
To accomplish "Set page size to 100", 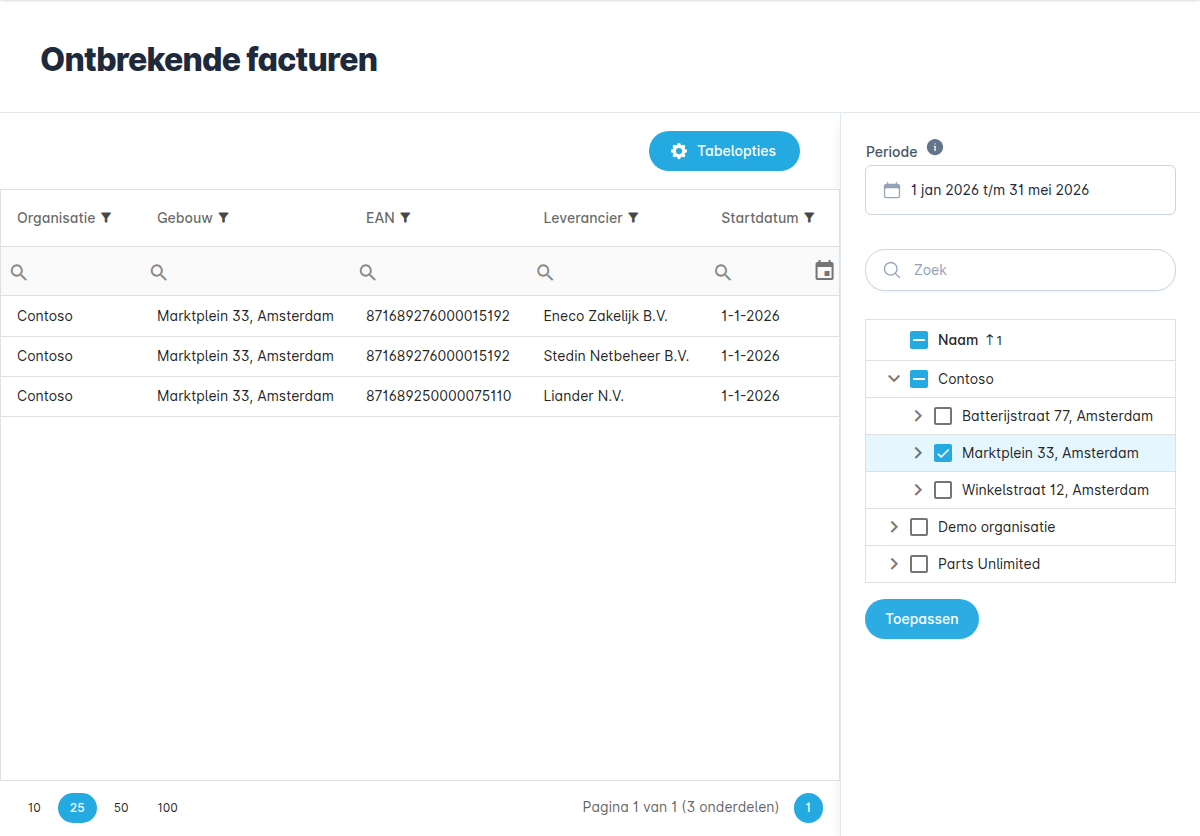I will pos(167,808).
